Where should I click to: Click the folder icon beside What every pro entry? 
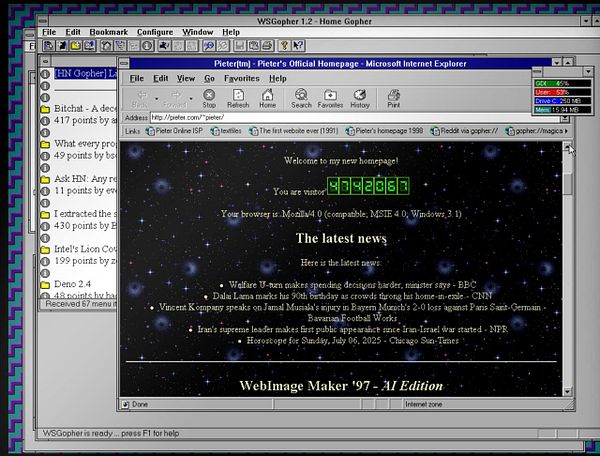pos(45,144)
